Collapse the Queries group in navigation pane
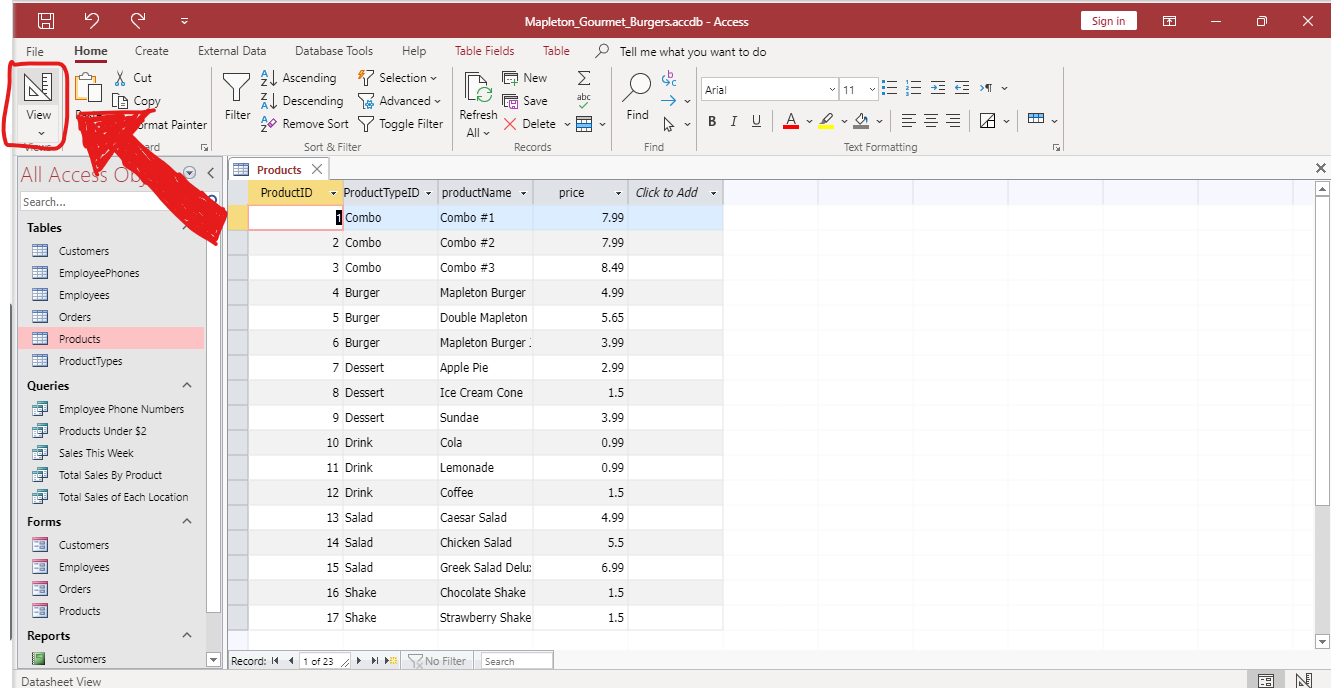 (x=186, y=385)
